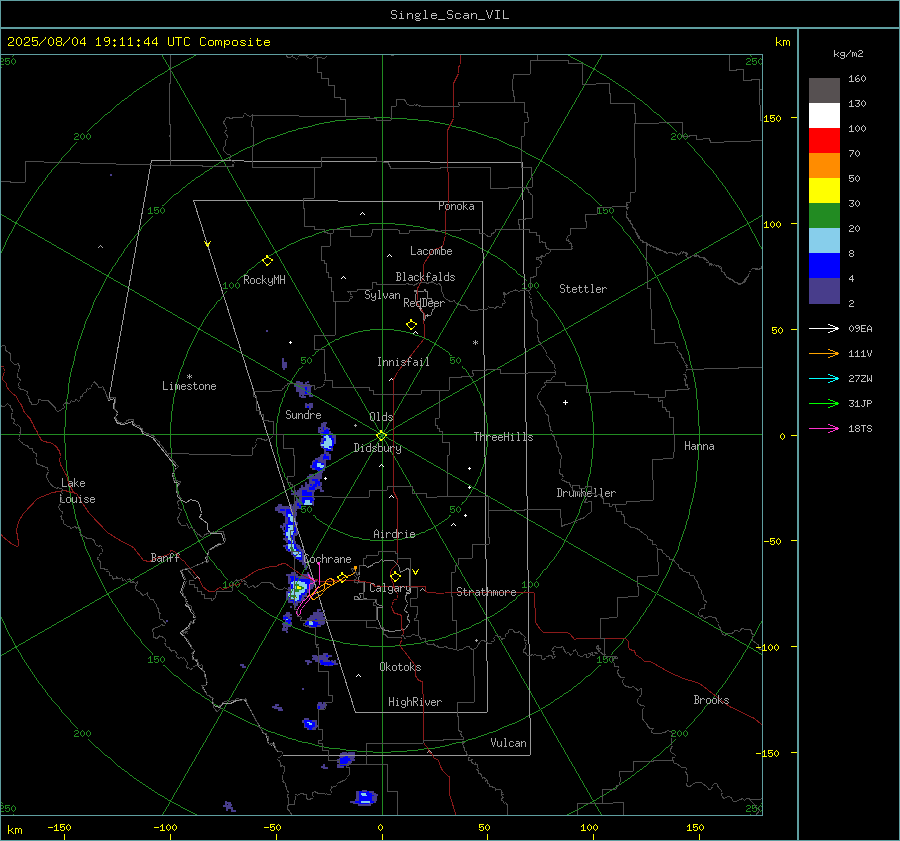Click the Blackfalds label

425,277
